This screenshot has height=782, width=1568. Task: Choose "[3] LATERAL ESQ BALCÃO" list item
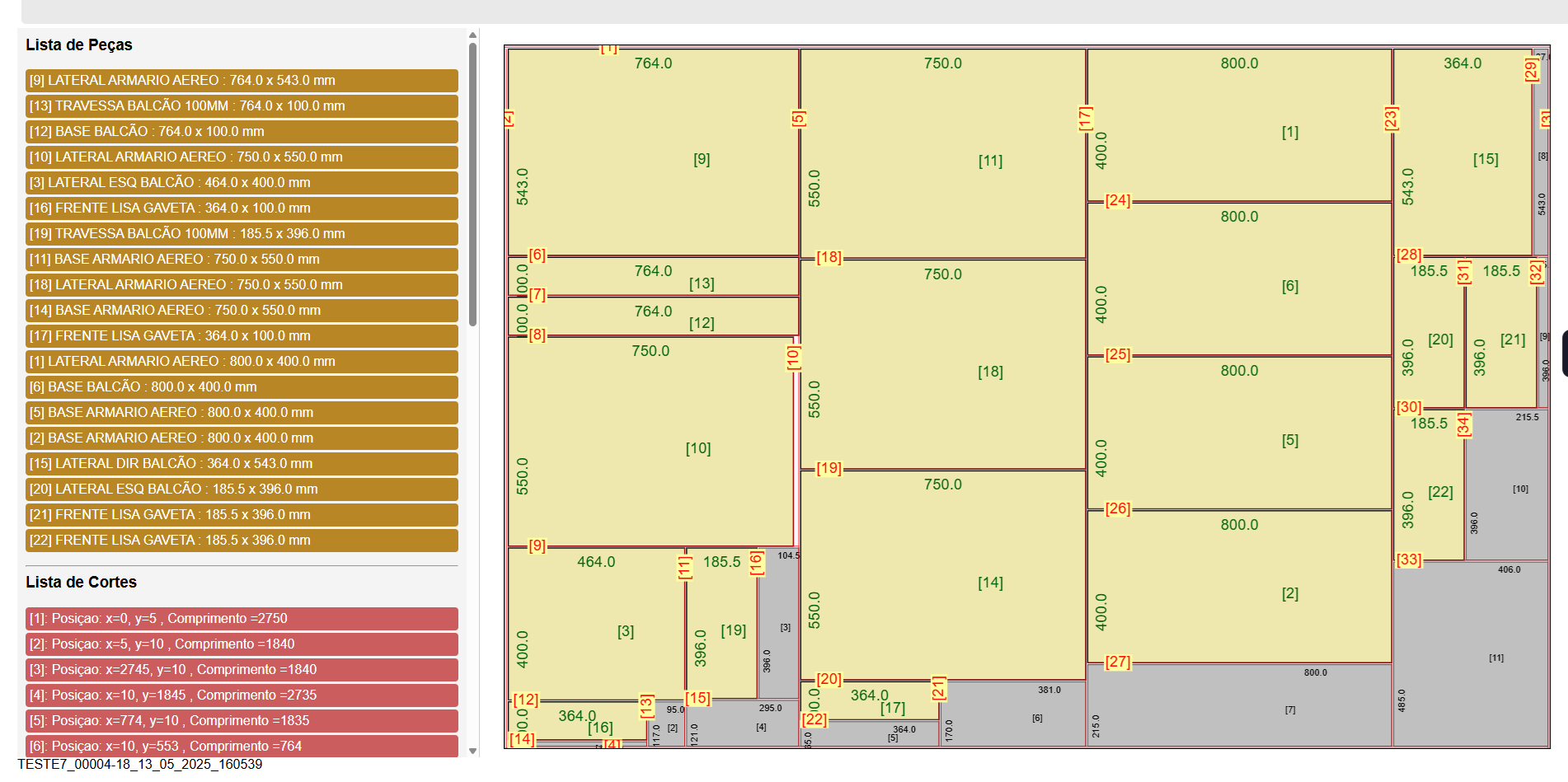(242, 183)
